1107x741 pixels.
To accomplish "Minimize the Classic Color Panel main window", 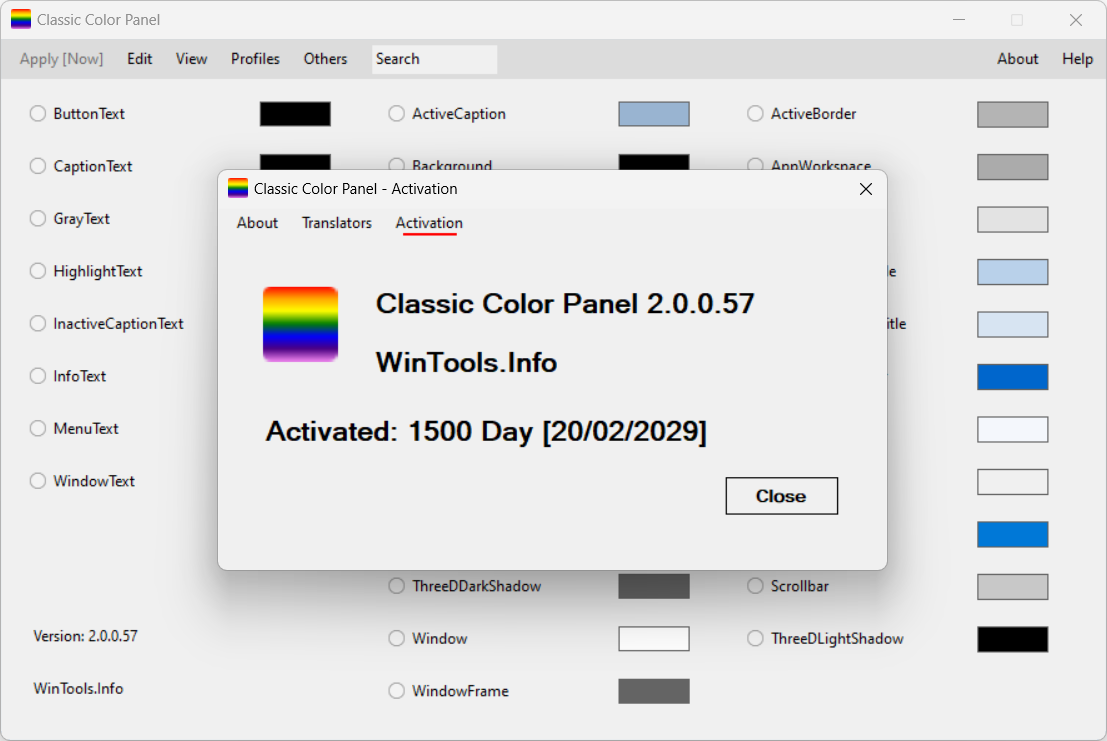I will [959, 20].
